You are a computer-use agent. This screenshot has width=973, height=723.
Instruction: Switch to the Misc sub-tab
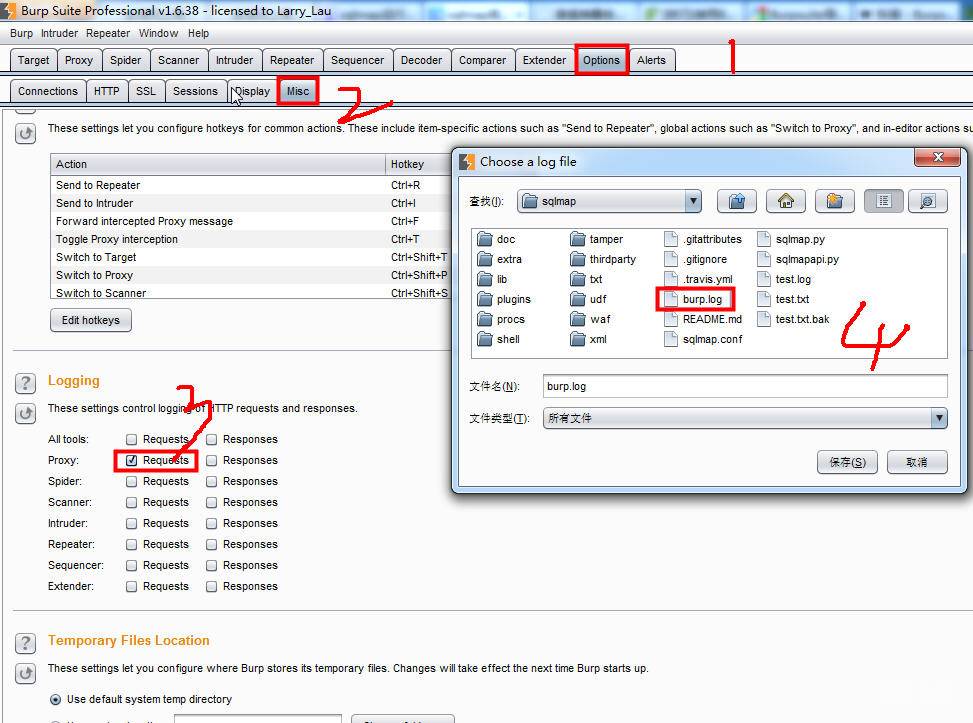coord(298,91)
